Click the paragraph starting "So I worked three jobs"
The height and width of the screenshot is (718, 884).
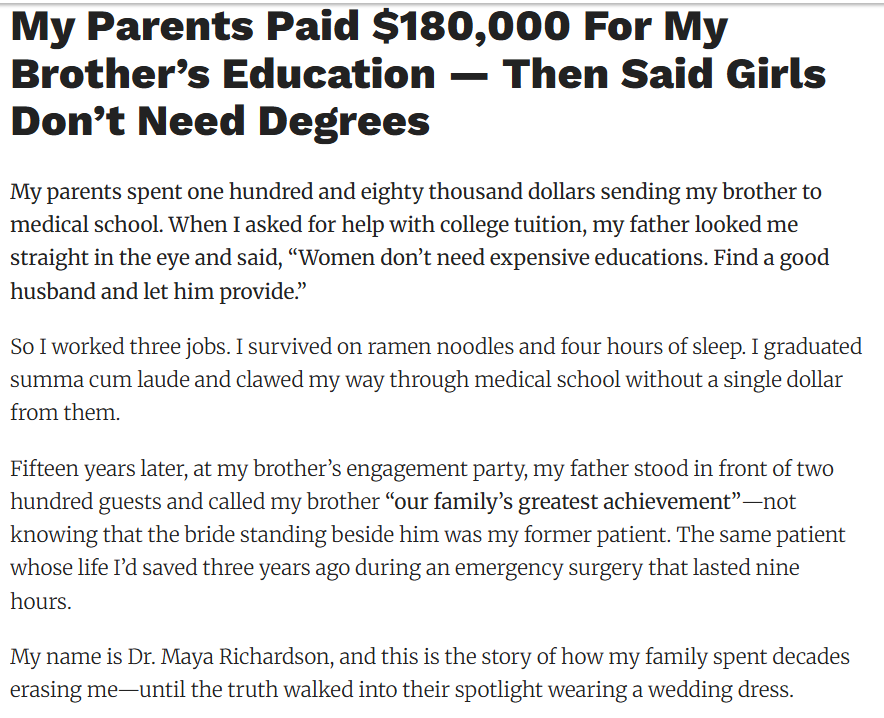click(436, 379)
